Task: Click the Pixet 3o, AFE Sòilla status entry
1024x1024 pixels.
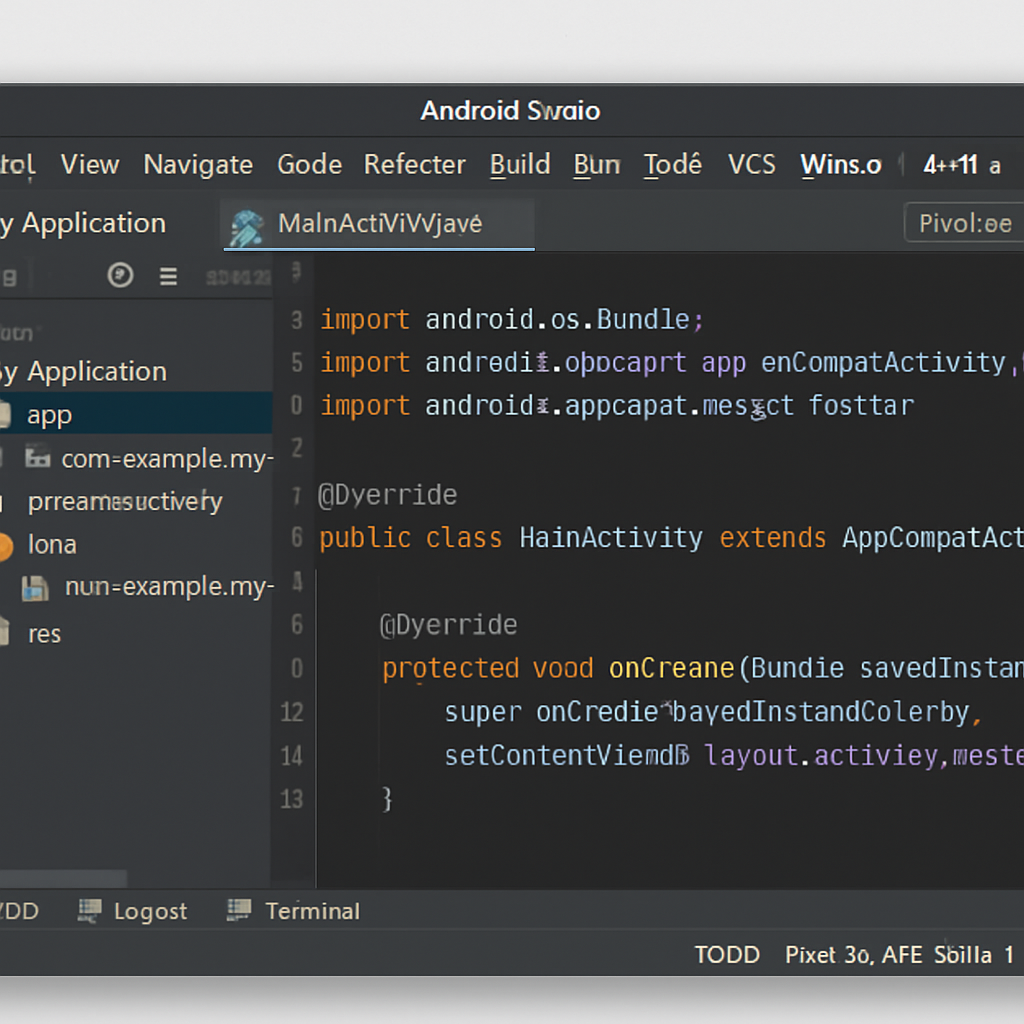Action: coord(888,955)
